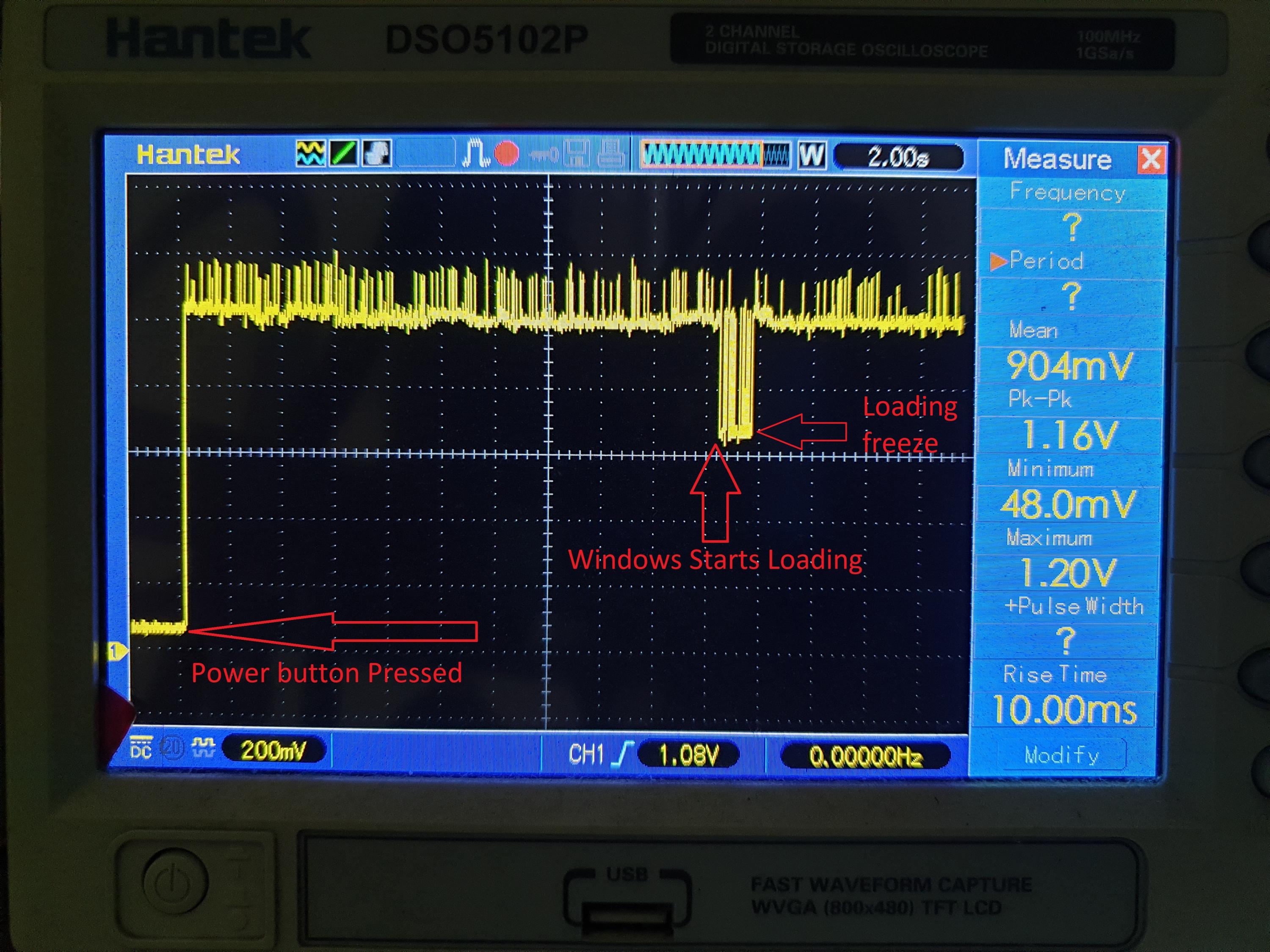Click the orange Period selection arrow
The image size is (1270, 952).
click(x=998, y=261)
